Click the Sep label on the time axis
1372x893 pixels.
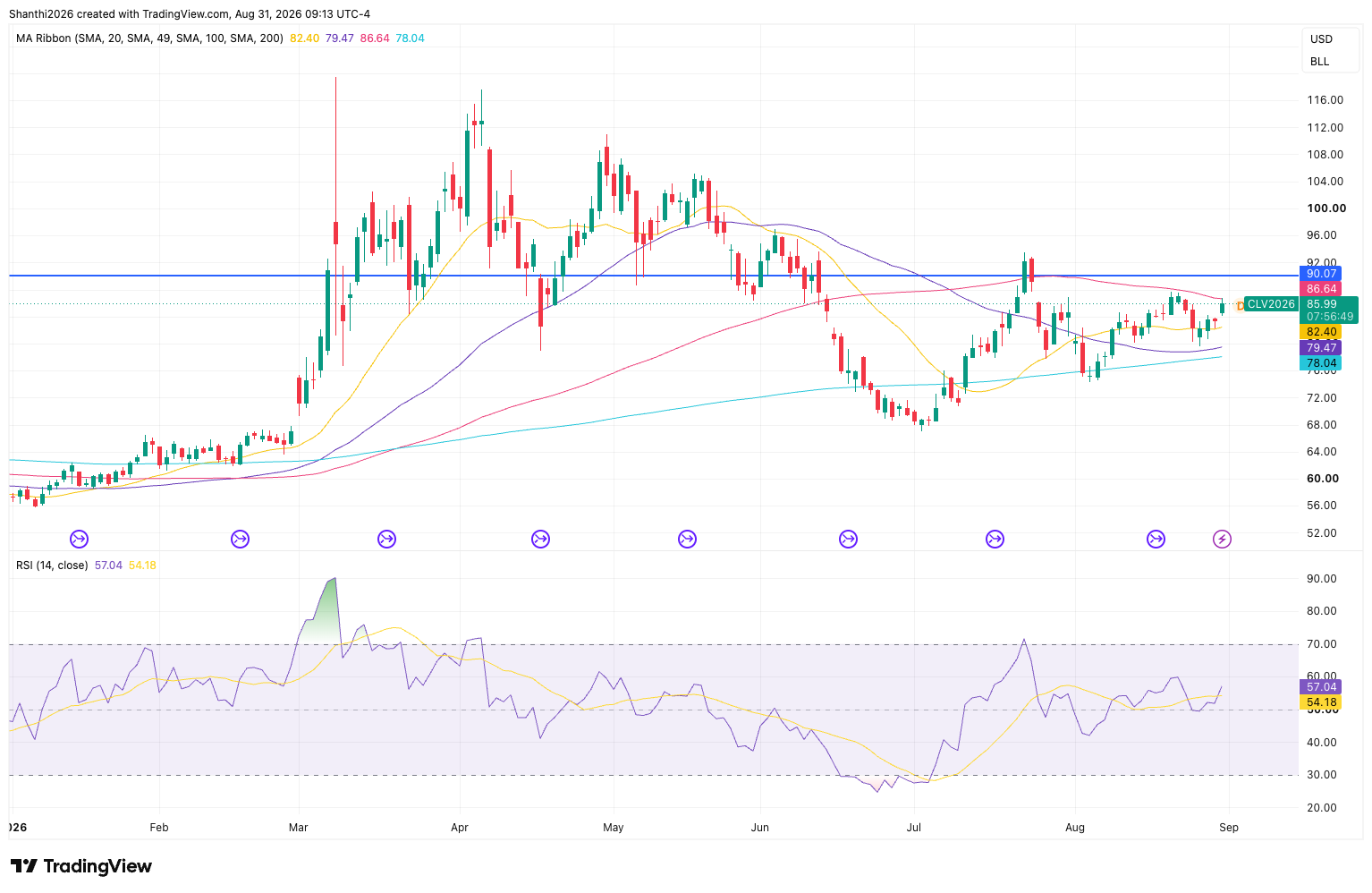coord(1229,828)
